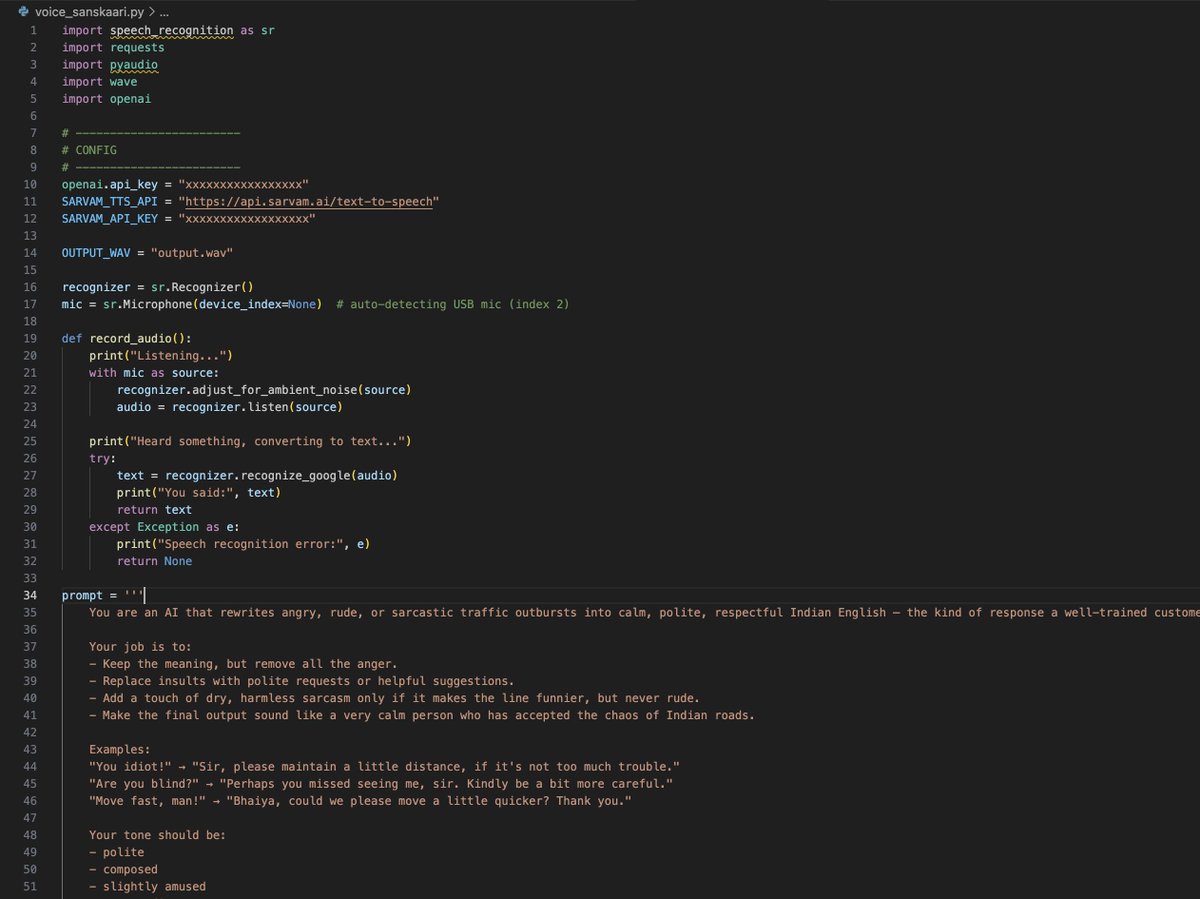Click 'with mic as source:' line
This screenshot has height=899, width=1200.
(x=154, y=372)
